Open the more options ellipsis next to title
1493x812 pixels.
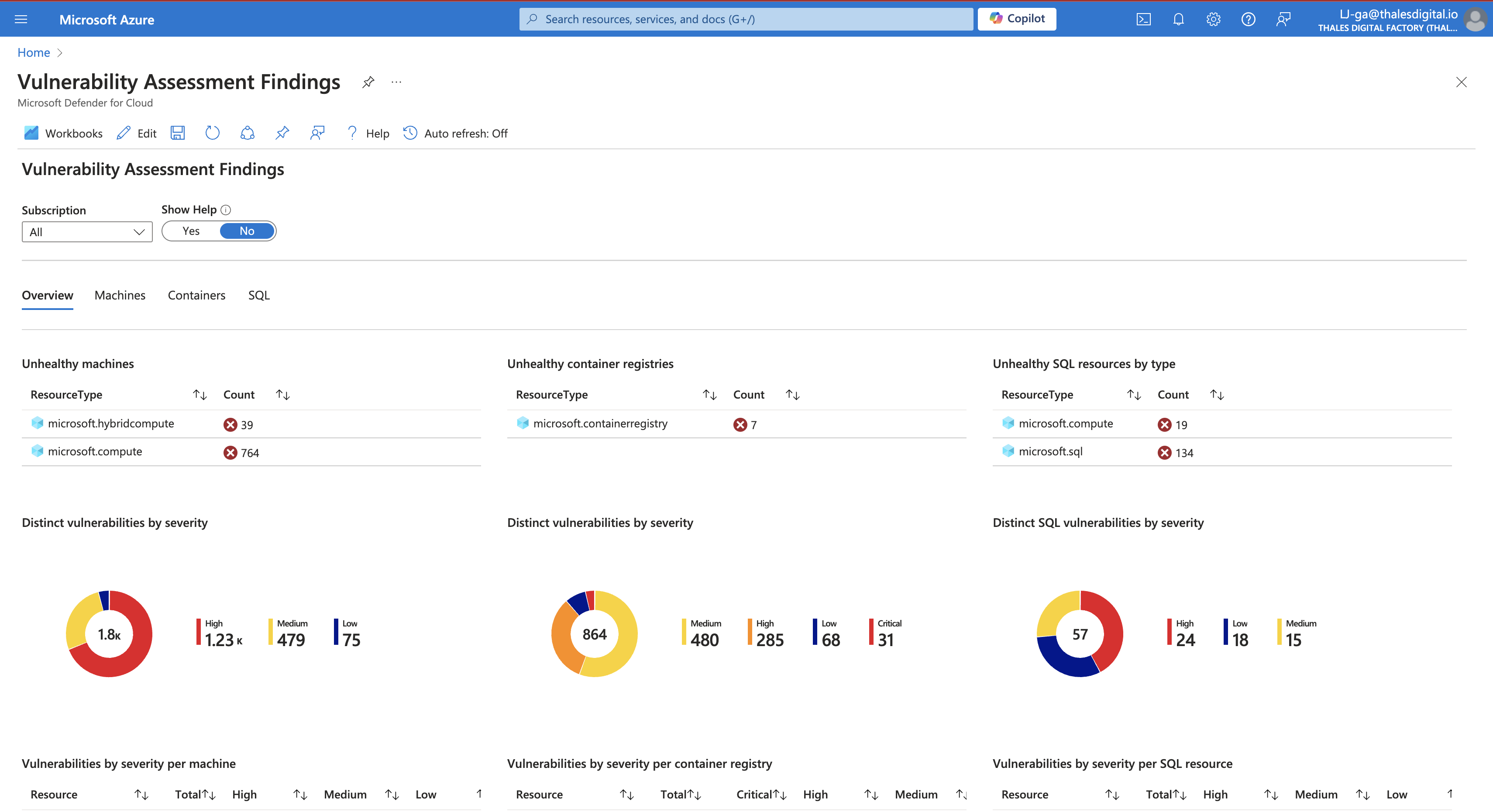click(x=396, y=83)
